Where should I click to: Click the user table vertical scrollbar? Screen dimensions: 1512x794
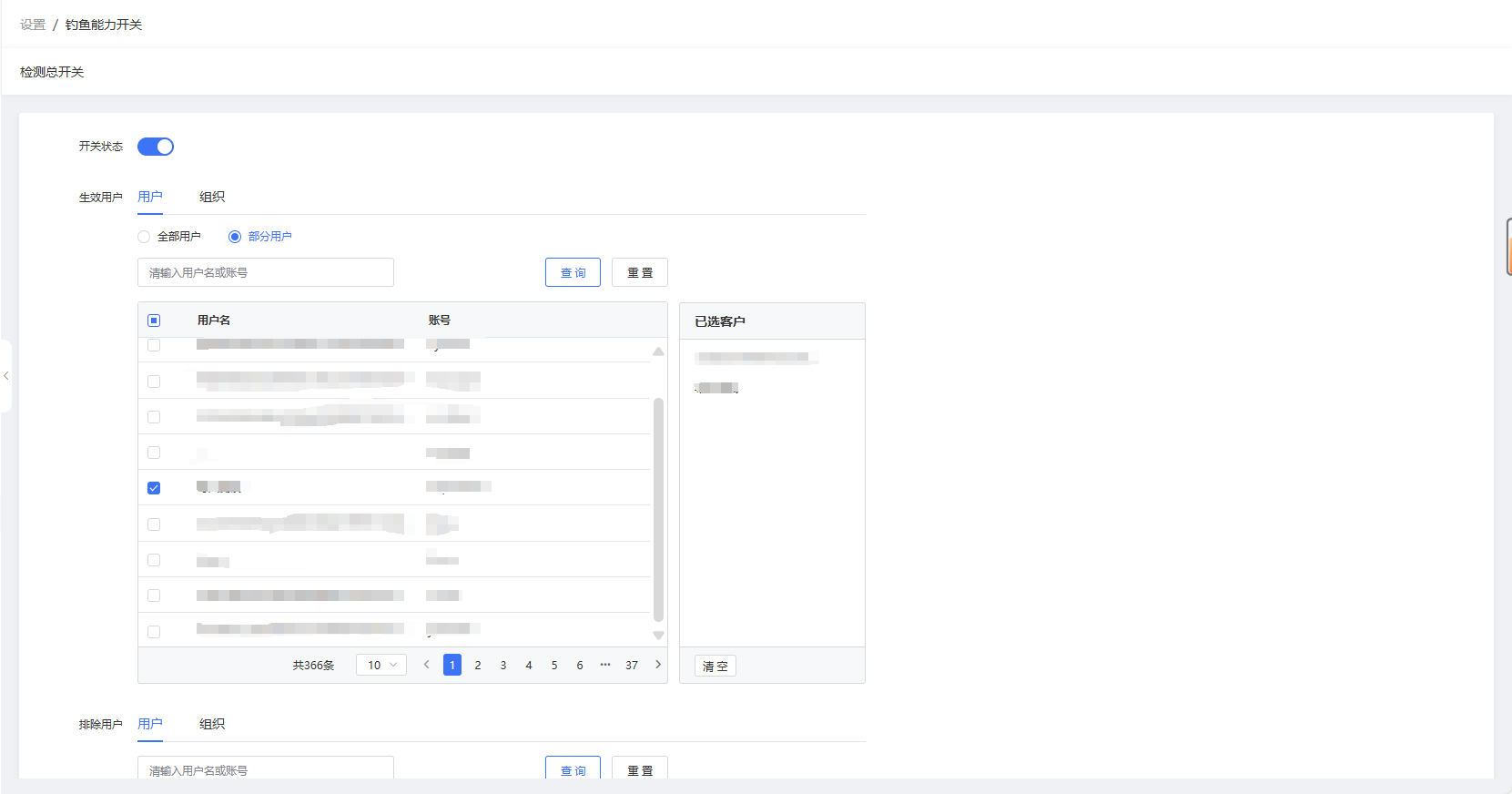[x=658, y=510]
